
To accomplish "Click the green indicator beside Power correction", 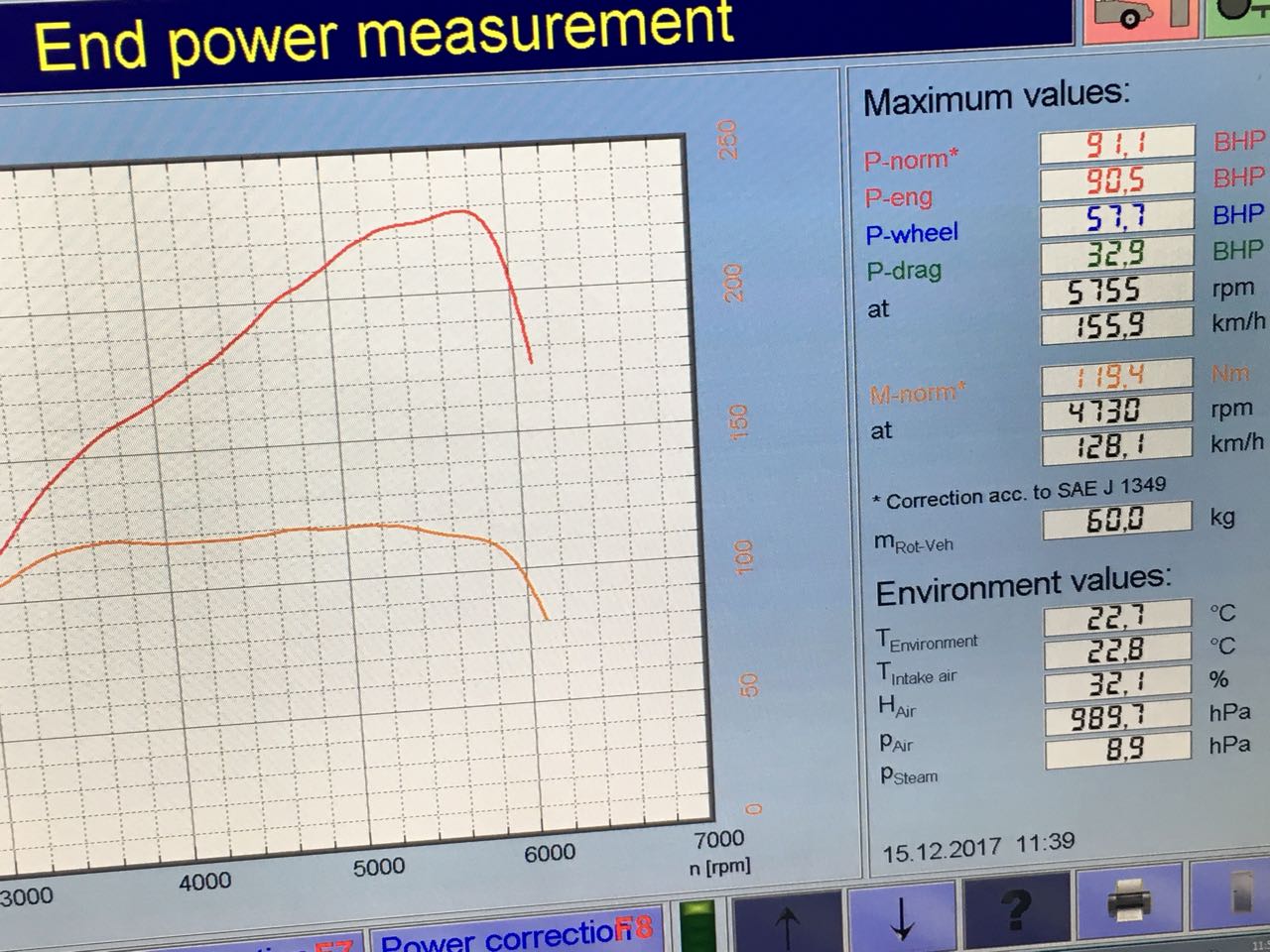I will pyautogui.click(x=699, y=925).
